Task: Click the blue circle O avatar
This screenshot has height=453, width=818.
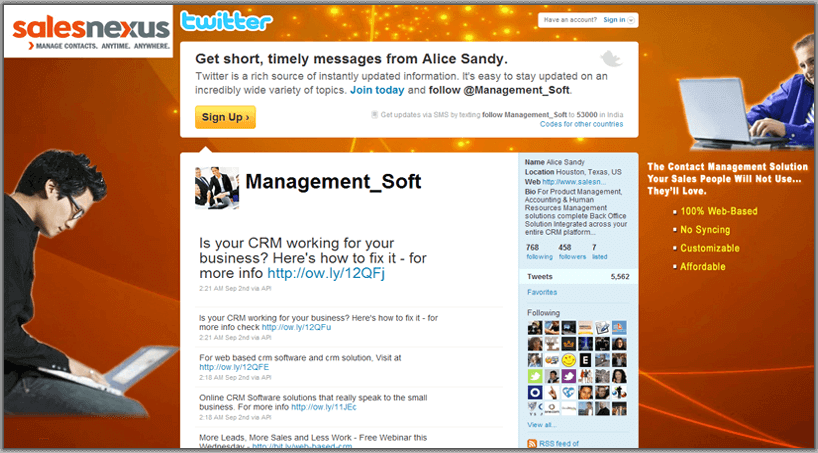Action: coord(535,392)
